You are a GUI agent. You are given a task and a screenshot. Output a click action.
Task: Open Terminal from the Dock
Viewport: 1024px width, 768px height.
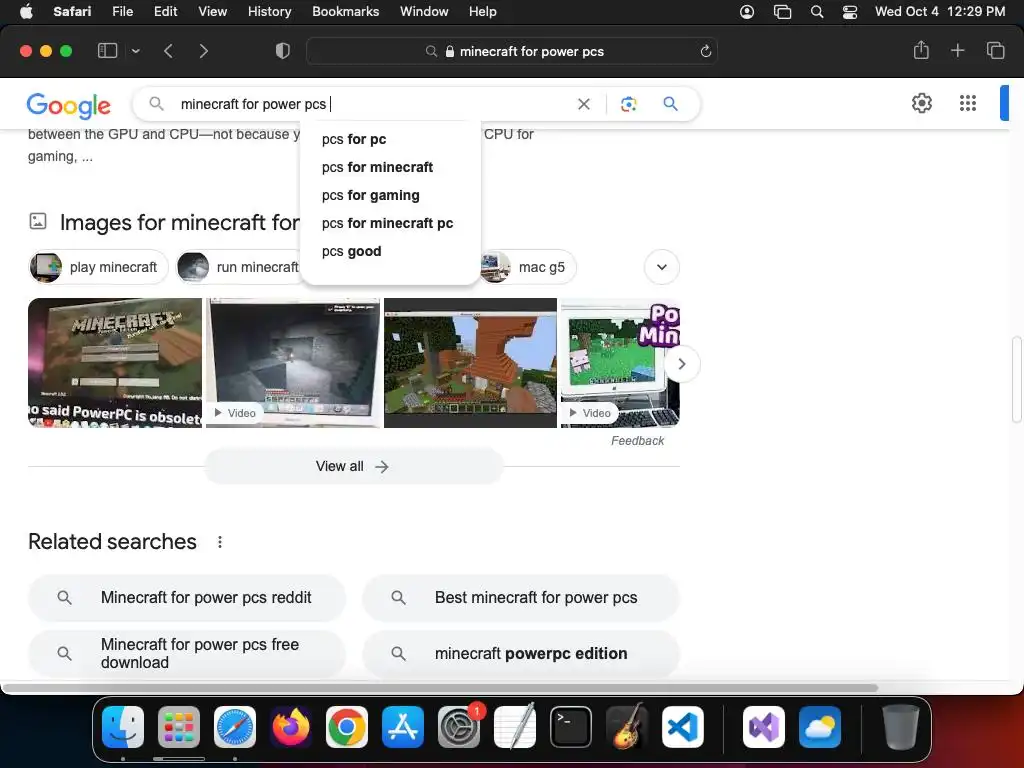571,727
